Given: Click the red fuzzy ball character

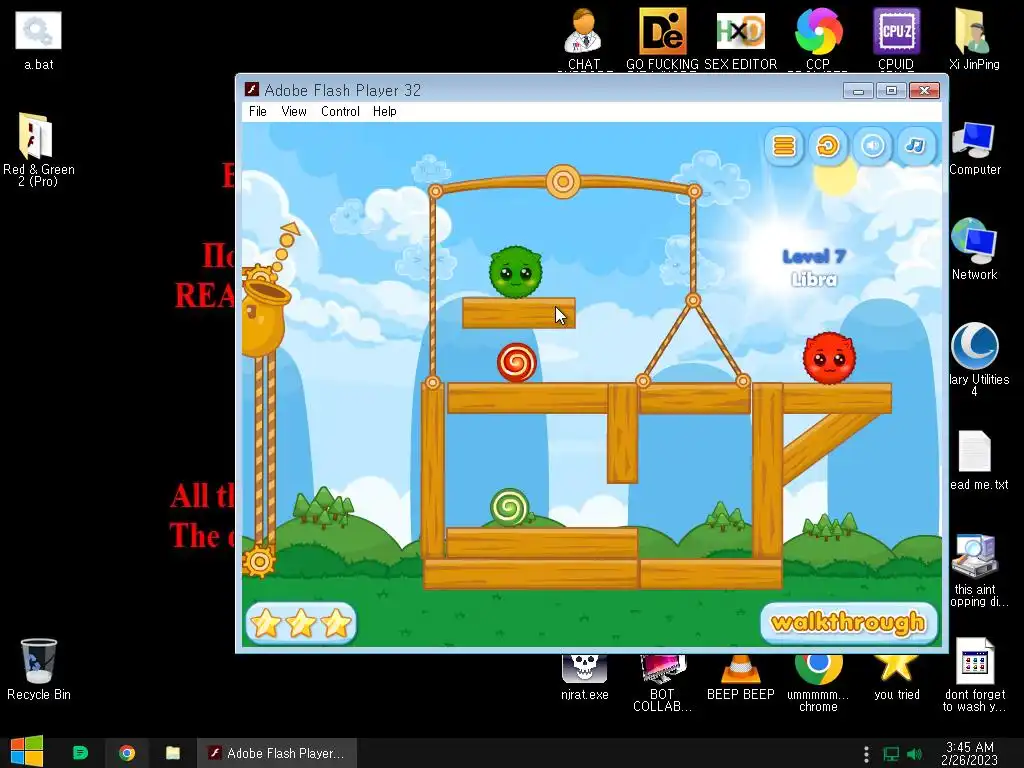Looking at the screenshot, I should click(829, 357).
